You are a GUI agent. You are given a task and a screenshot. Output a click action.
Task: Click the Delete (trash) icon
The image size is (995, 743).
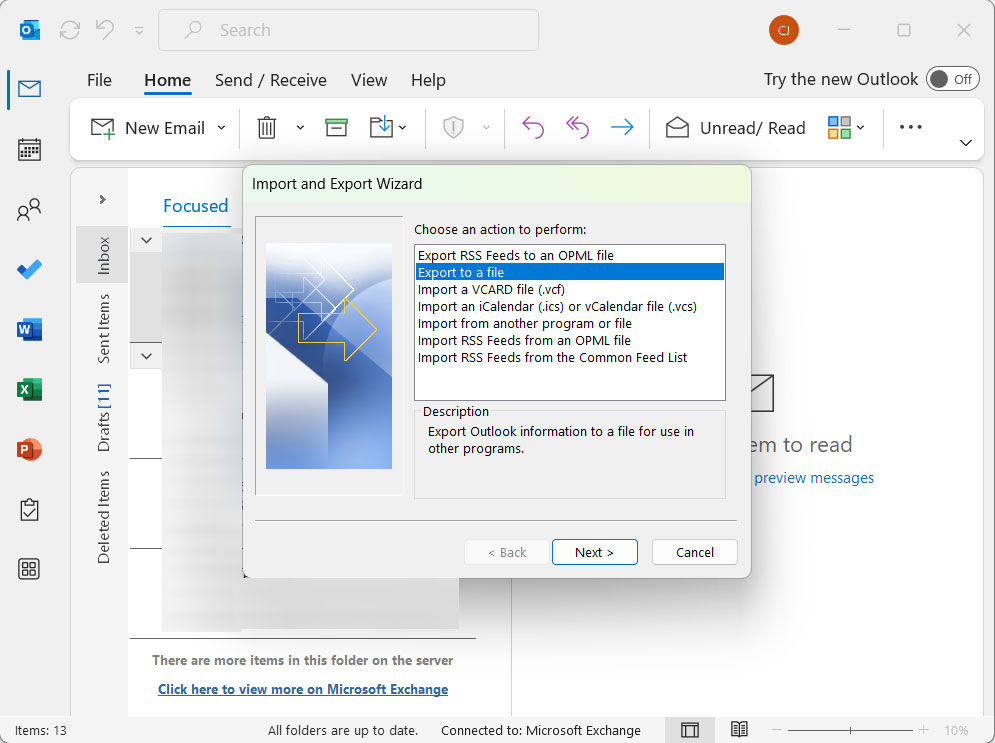click(x=265, y=127)
